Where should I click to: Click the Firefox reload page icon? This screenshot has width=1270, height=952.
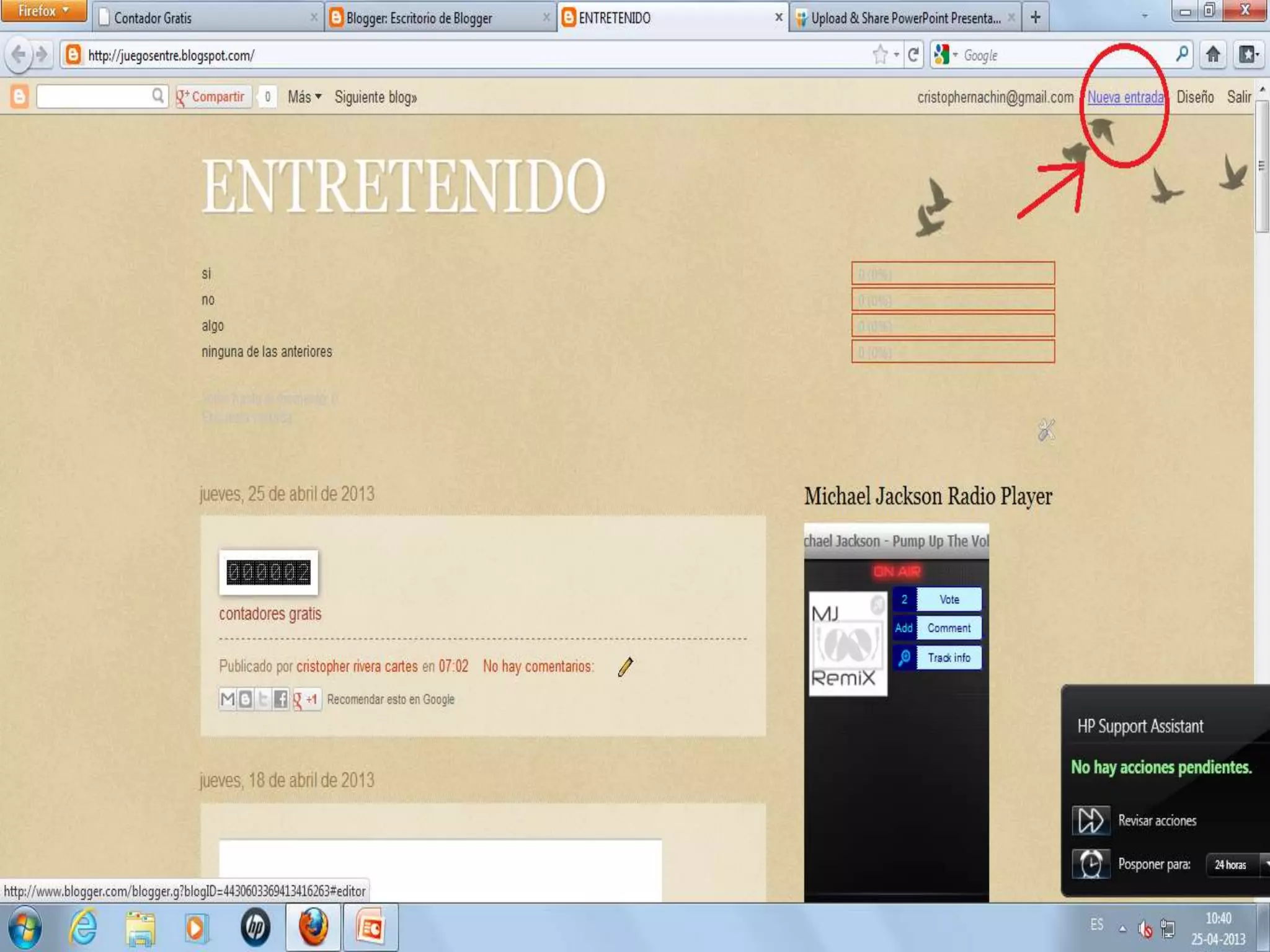[x=913, y=55]
